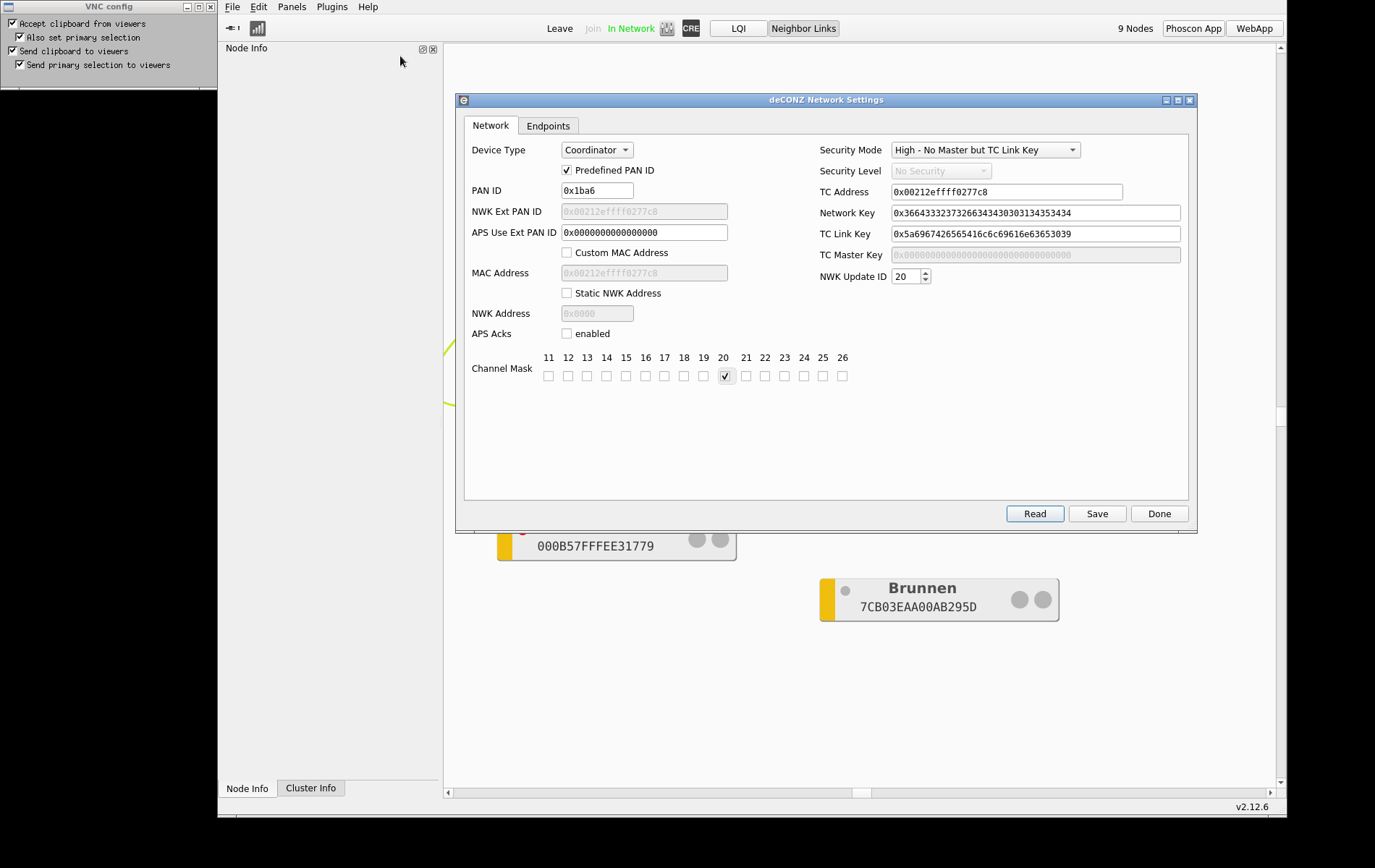The width and height of the screenshot is (1375, 868).
Task: Check channel 25 in Channel Mask
Action: 823,376
